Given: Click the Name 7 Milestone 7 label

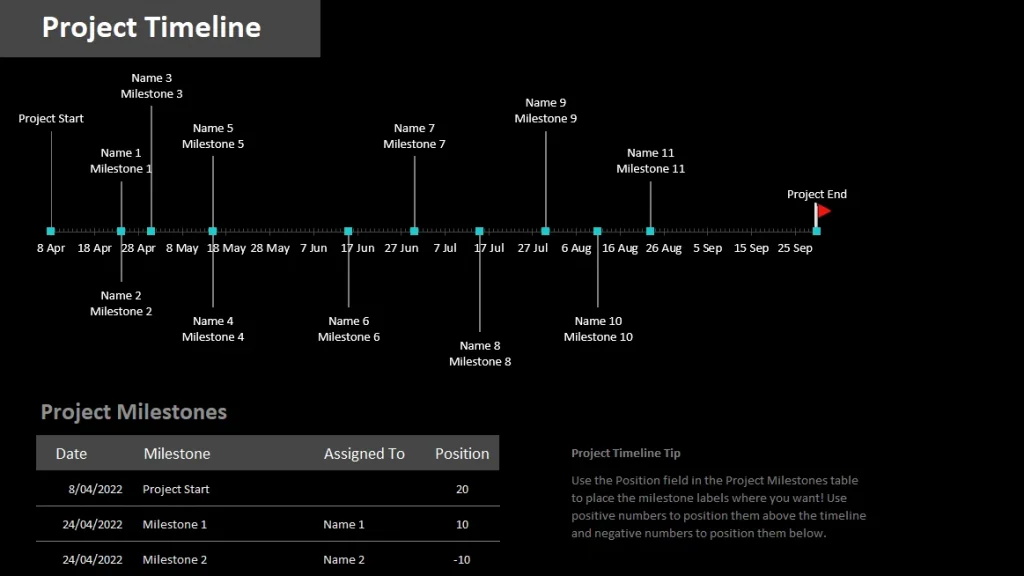Looking at the screenshot, I should pyautogui.click(x=414, y=136).
